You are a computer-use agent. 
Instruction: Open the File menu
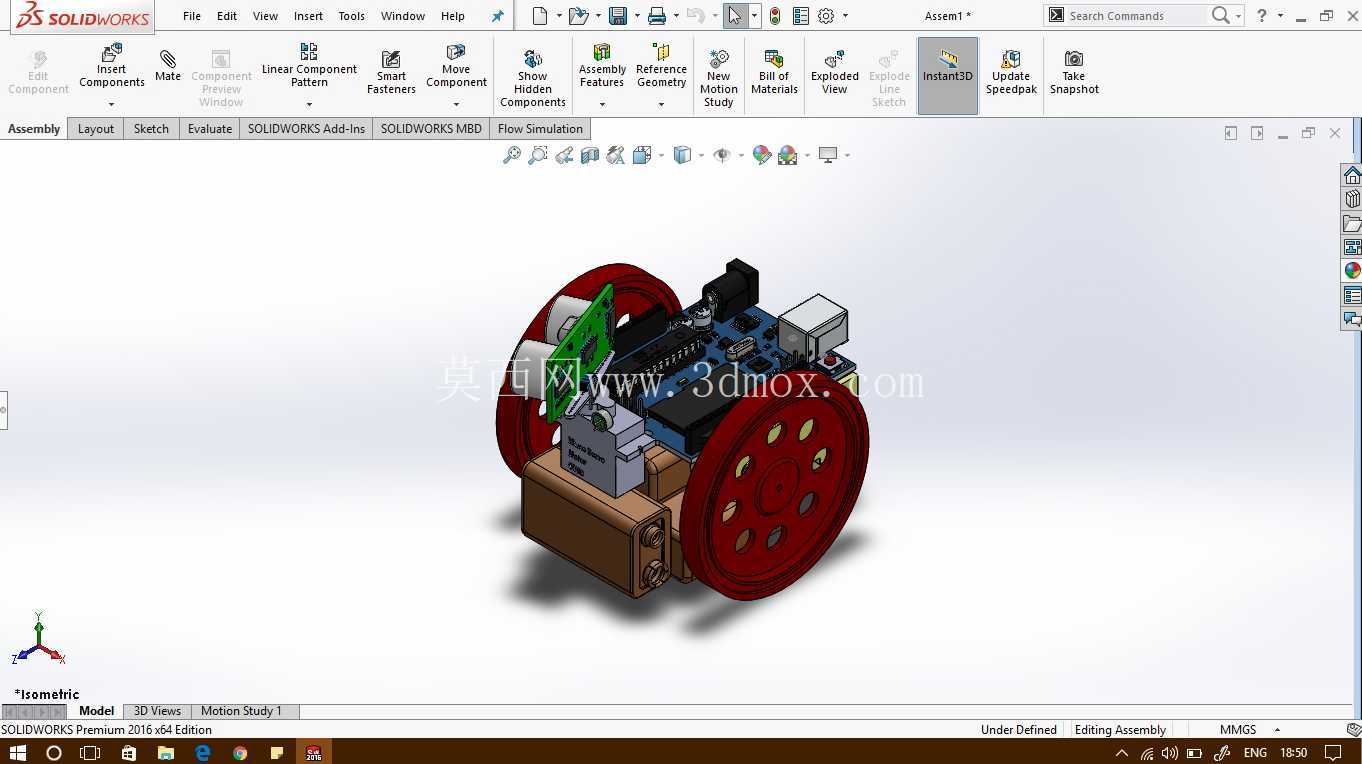pyautogui.click(x=192, y=16)
